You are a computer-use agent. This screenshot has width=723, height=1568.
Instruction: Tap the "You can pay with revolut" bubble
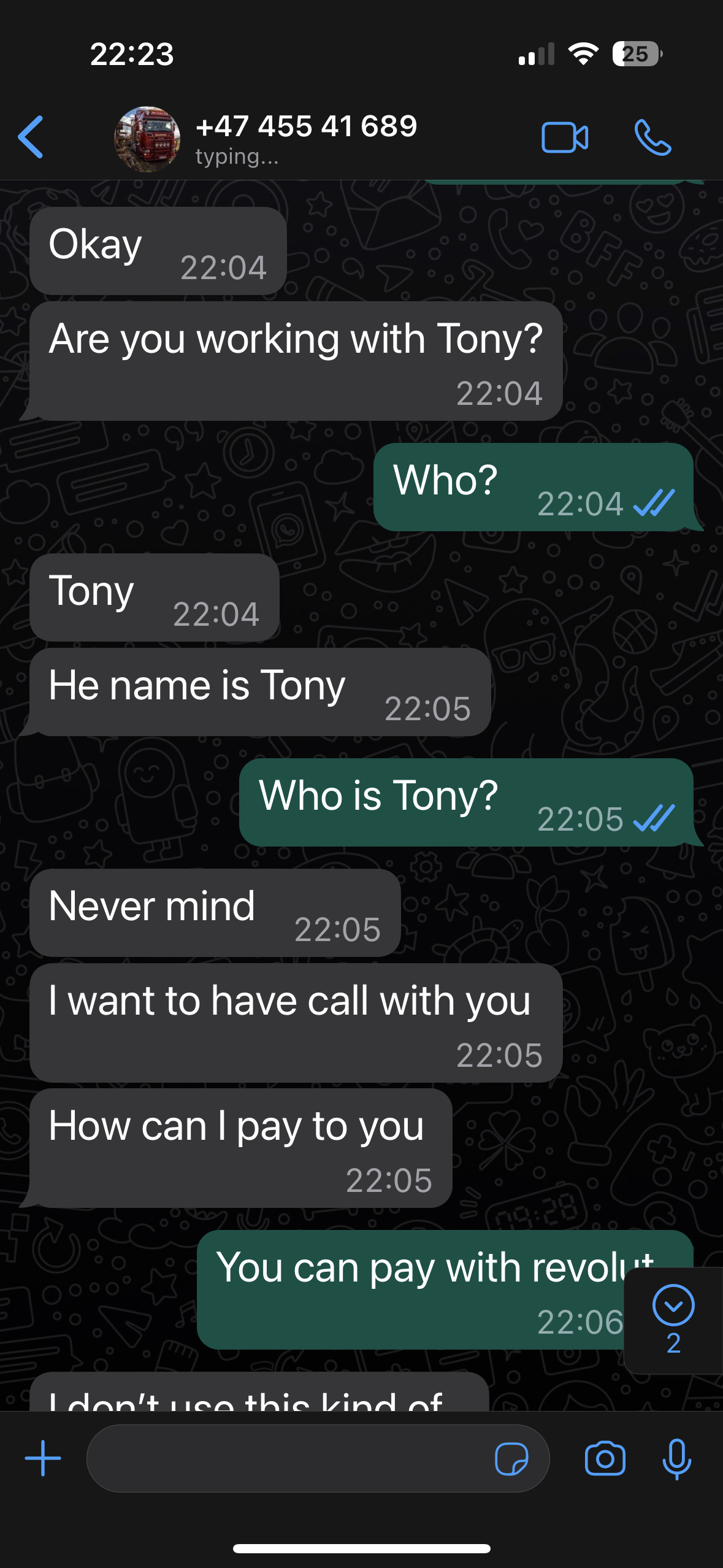[445, 1289]
